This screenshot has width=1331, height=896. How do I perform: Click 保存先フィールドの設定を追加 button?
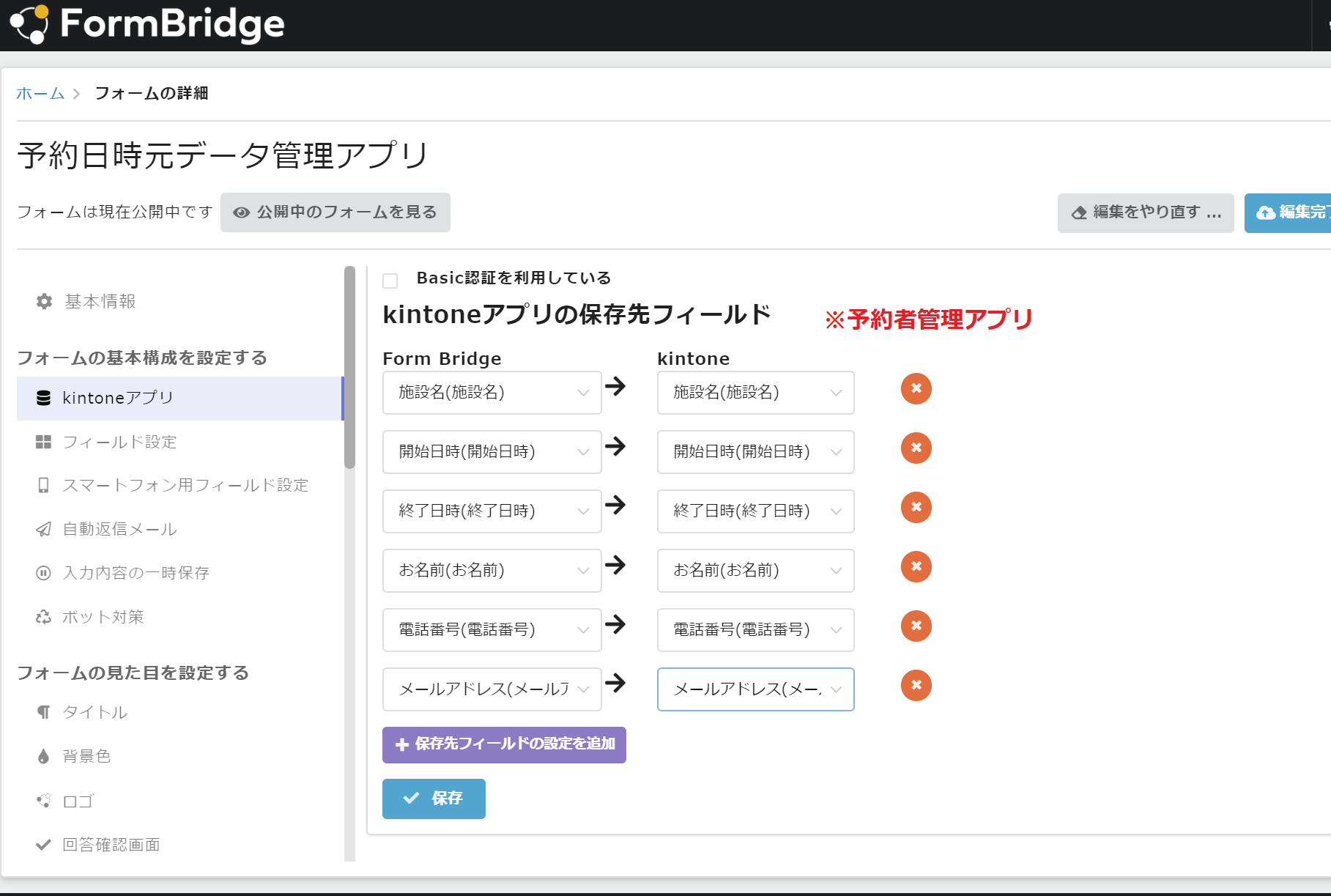point(504,745)
